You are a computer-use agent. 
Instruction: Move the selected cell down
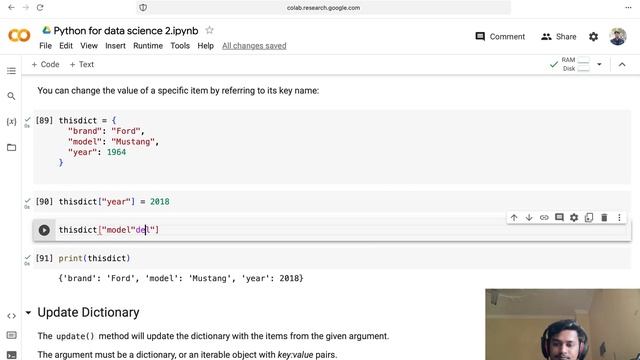(x=529, y=218)
